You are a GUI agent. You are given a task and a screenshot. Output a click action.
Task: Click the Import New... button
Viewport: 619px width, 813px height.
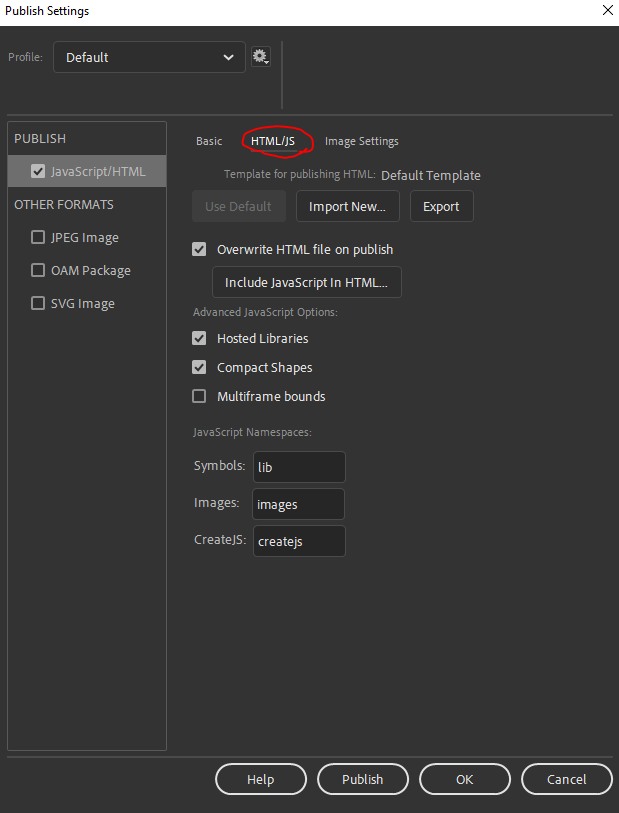[347, 207]
